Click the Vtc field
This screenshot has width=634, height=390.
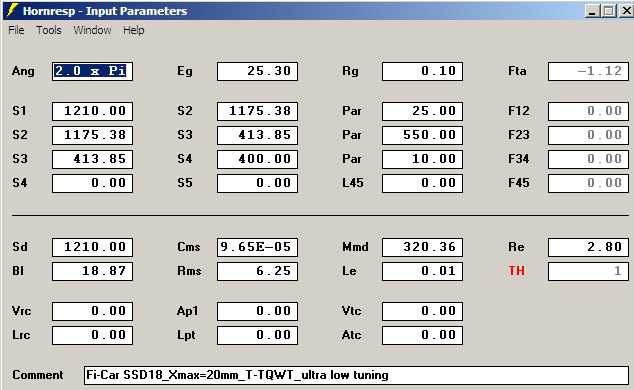tap(422, 311)
